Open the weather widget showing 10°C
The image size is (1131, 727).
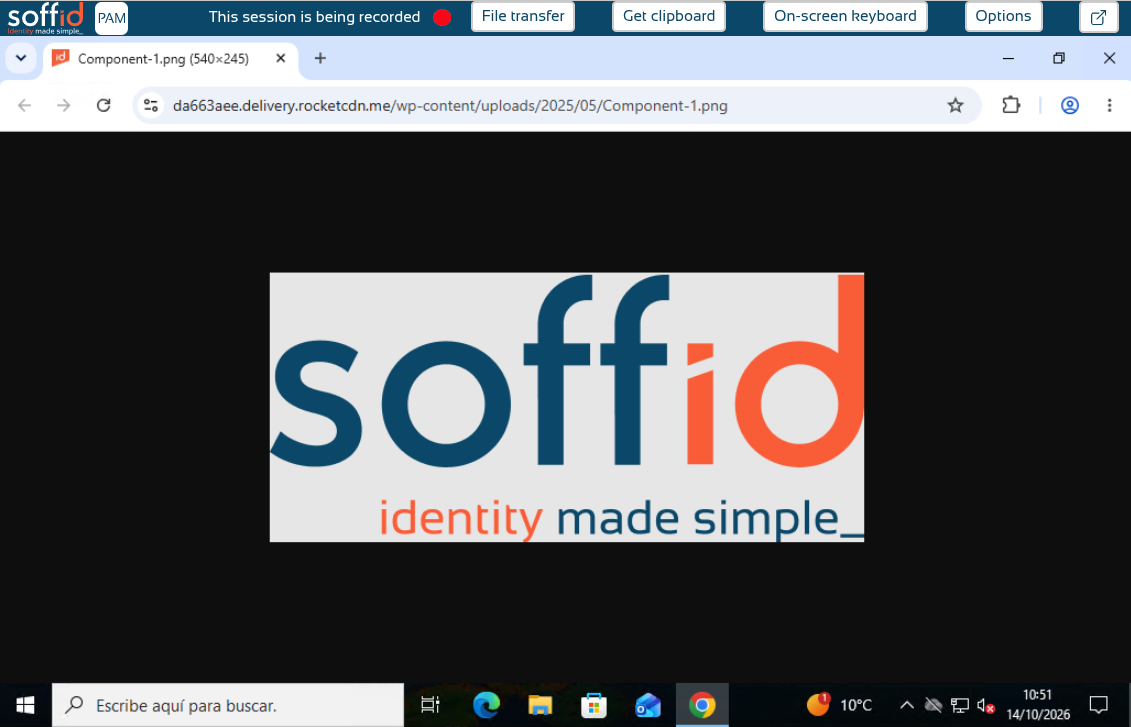tap(839, 705)
